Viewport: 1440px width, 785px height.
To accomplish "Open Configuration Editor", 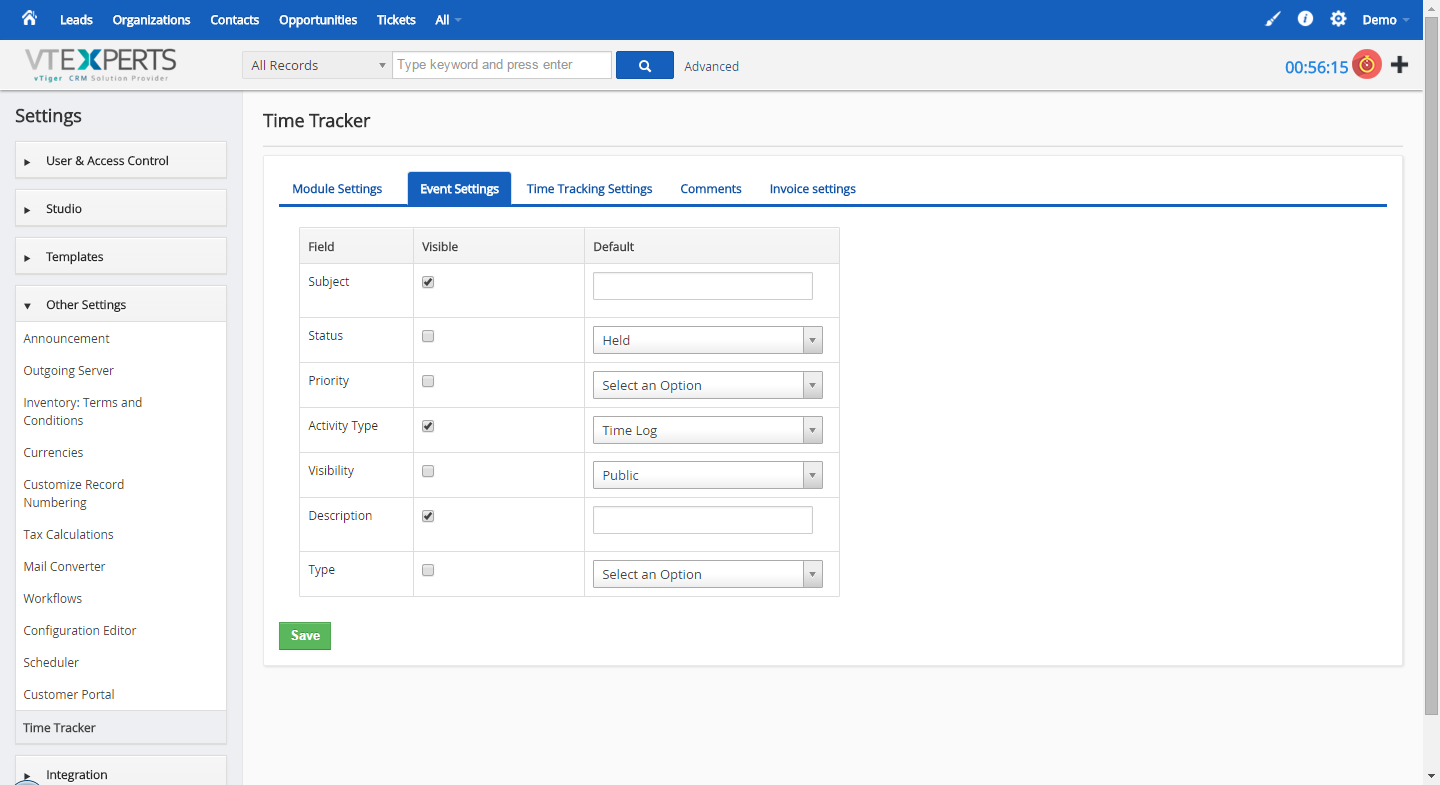I will (79, 630).
